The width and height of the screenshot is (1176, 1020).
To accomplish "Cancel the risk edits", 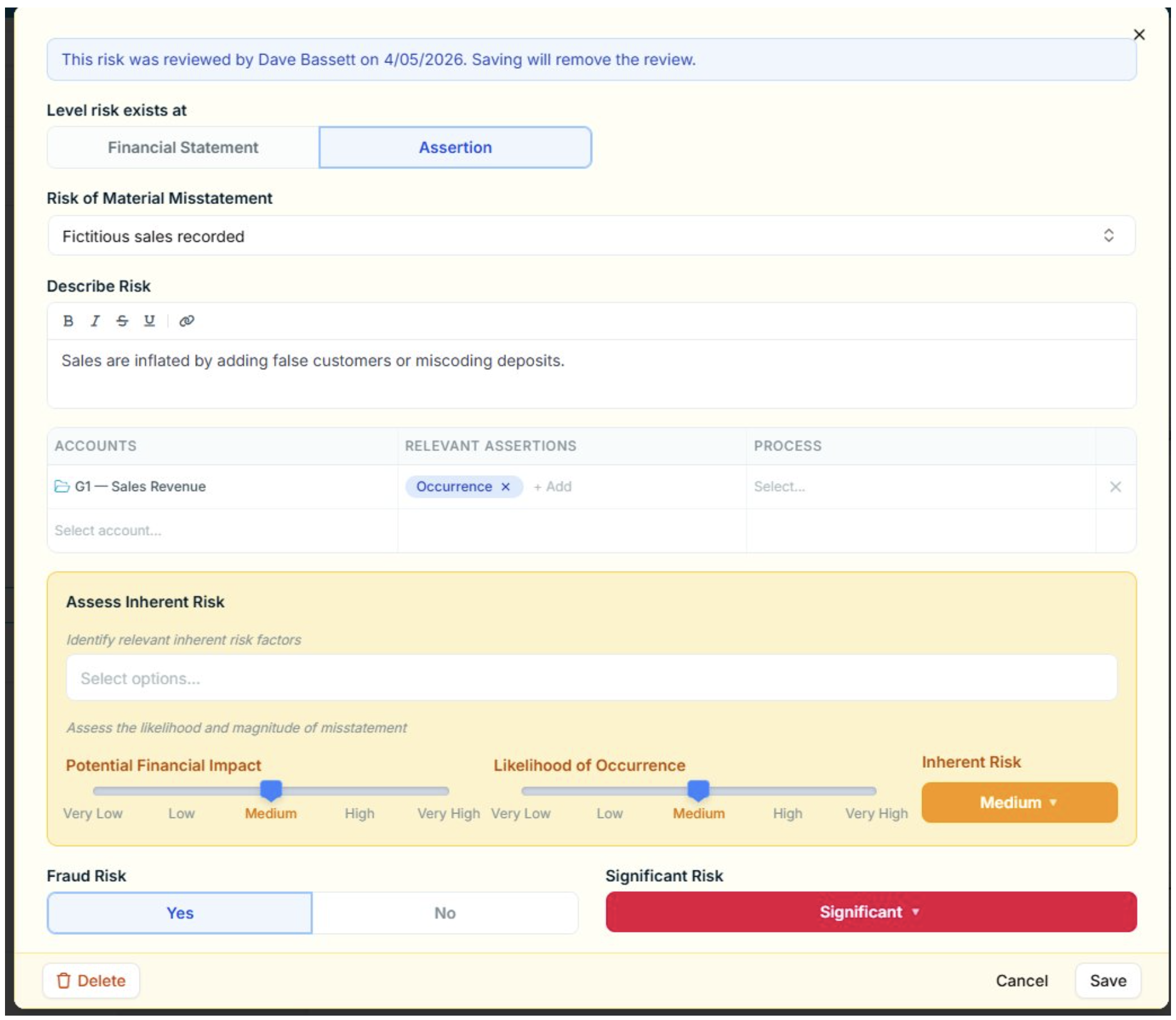I will (x=1021, y=981).
